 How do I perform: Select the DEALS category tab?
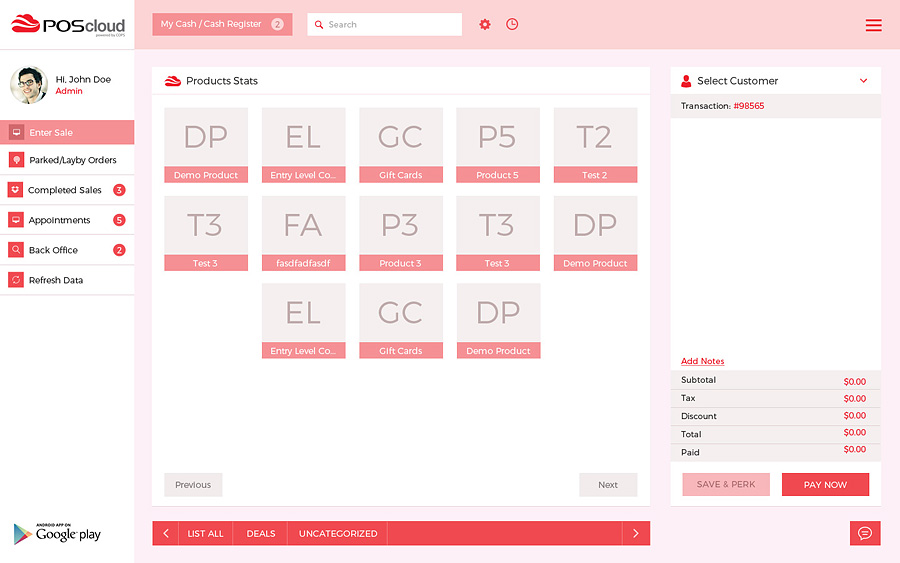[x=261, y=534]
